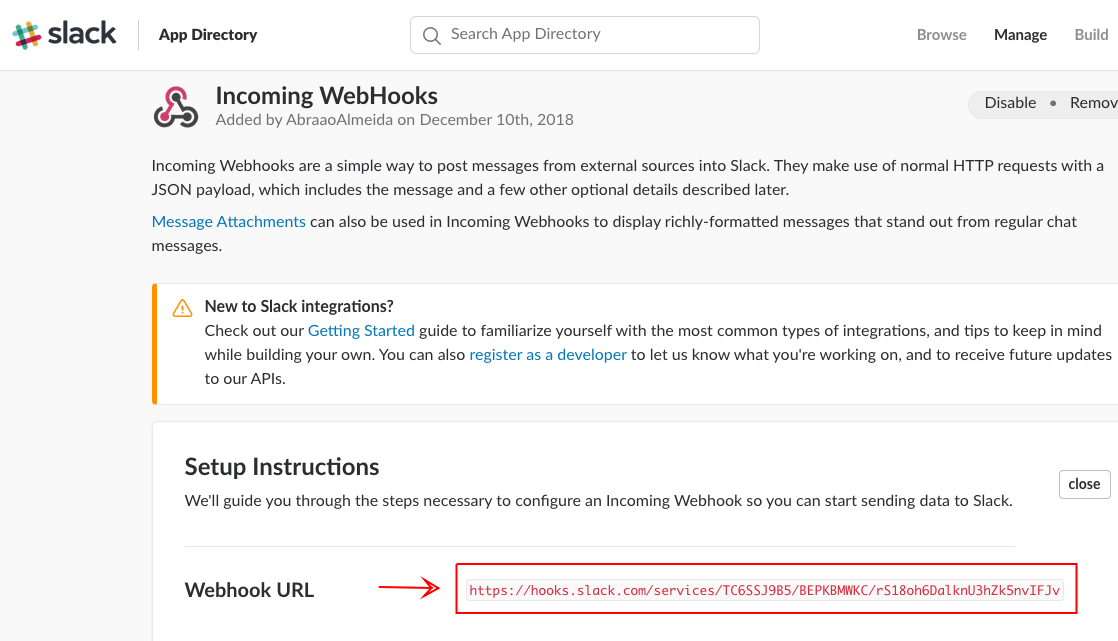Select the hooks.slack.com webhook URL text
This screenshot has height=641, width=1118.
pyautogui.click(x=764, y=591)
